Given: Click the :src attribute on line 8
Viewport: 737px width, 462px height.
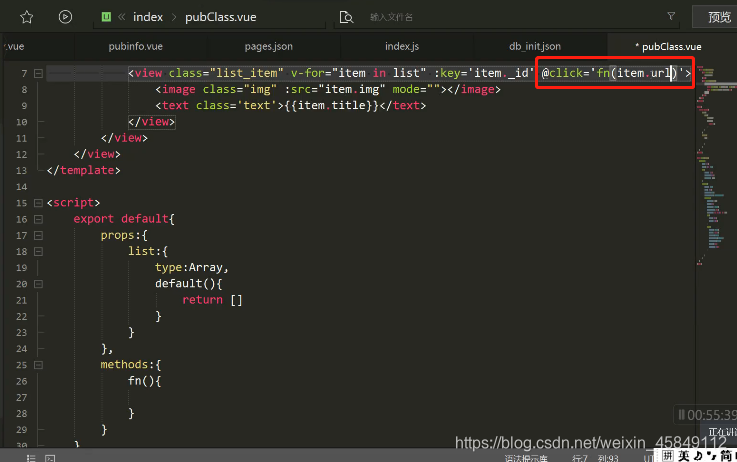Looking at the screenshot, I should point(335,89).
